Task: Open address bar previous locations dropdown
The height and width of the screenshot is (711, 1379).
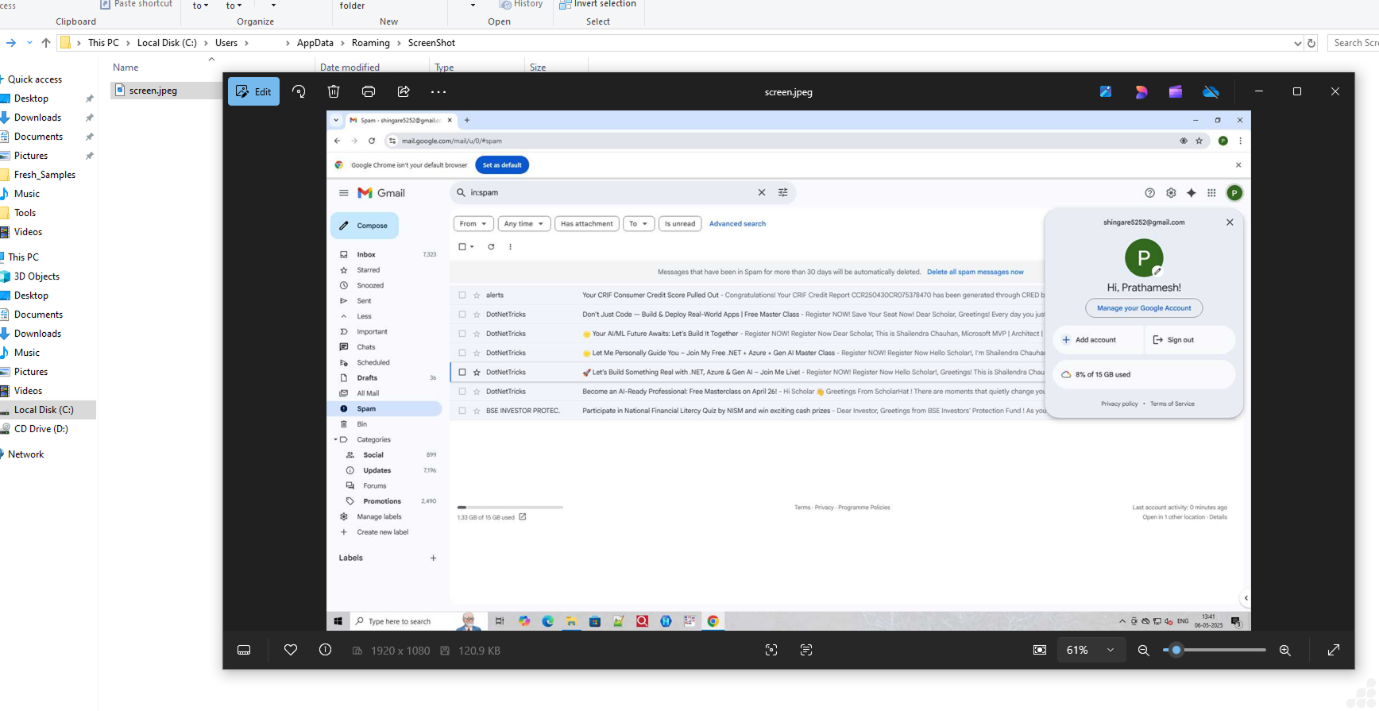Action: coord(1297,43)
